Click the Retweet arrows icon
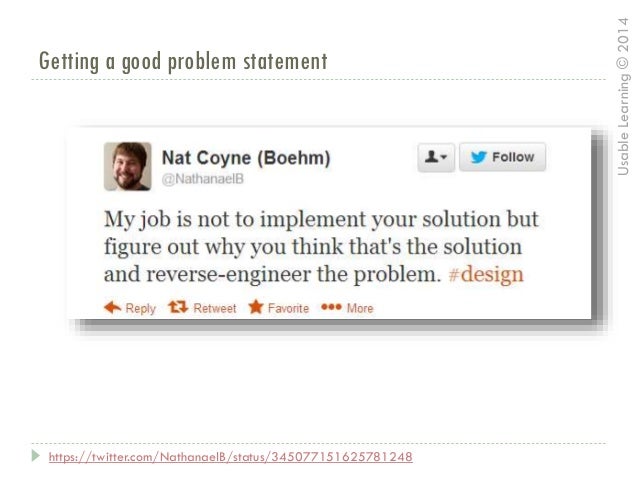638x479 pixels. [178, 307]
